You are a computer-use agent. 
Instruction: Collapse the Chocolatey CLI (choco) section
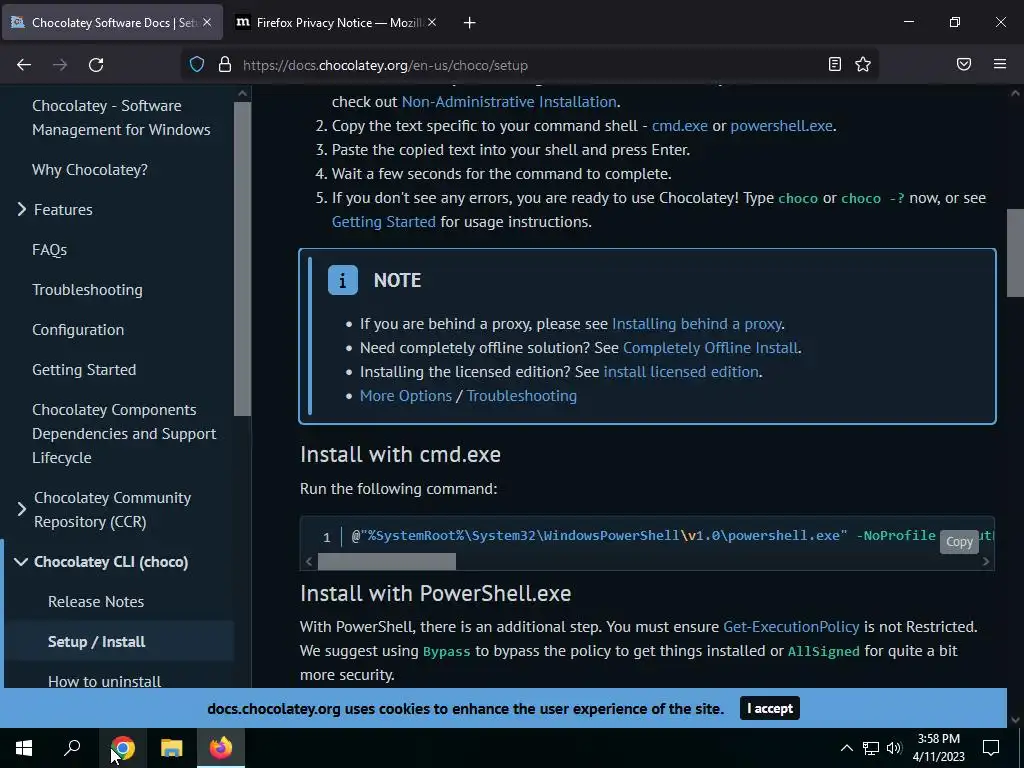(x=21, y=562)
